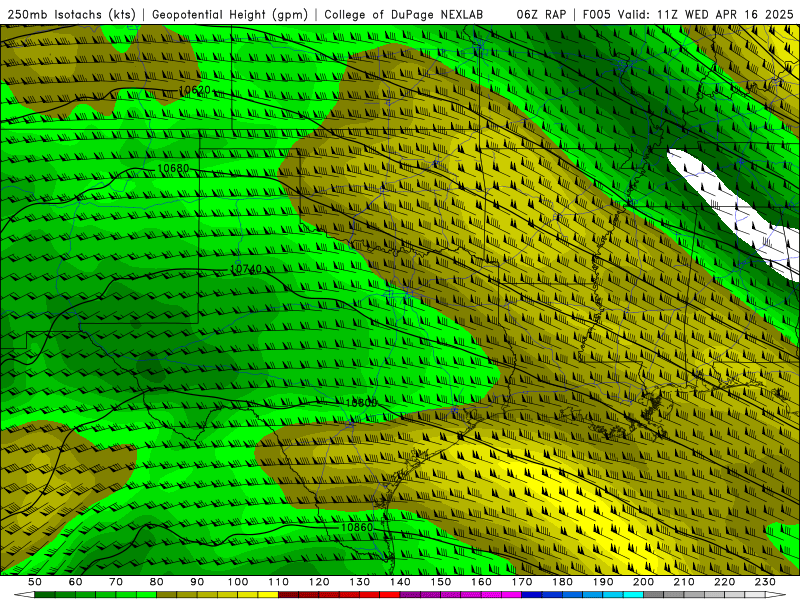Click the 70 value on the color scale
The height and width of the screenshot is (600, 800).
116,582
